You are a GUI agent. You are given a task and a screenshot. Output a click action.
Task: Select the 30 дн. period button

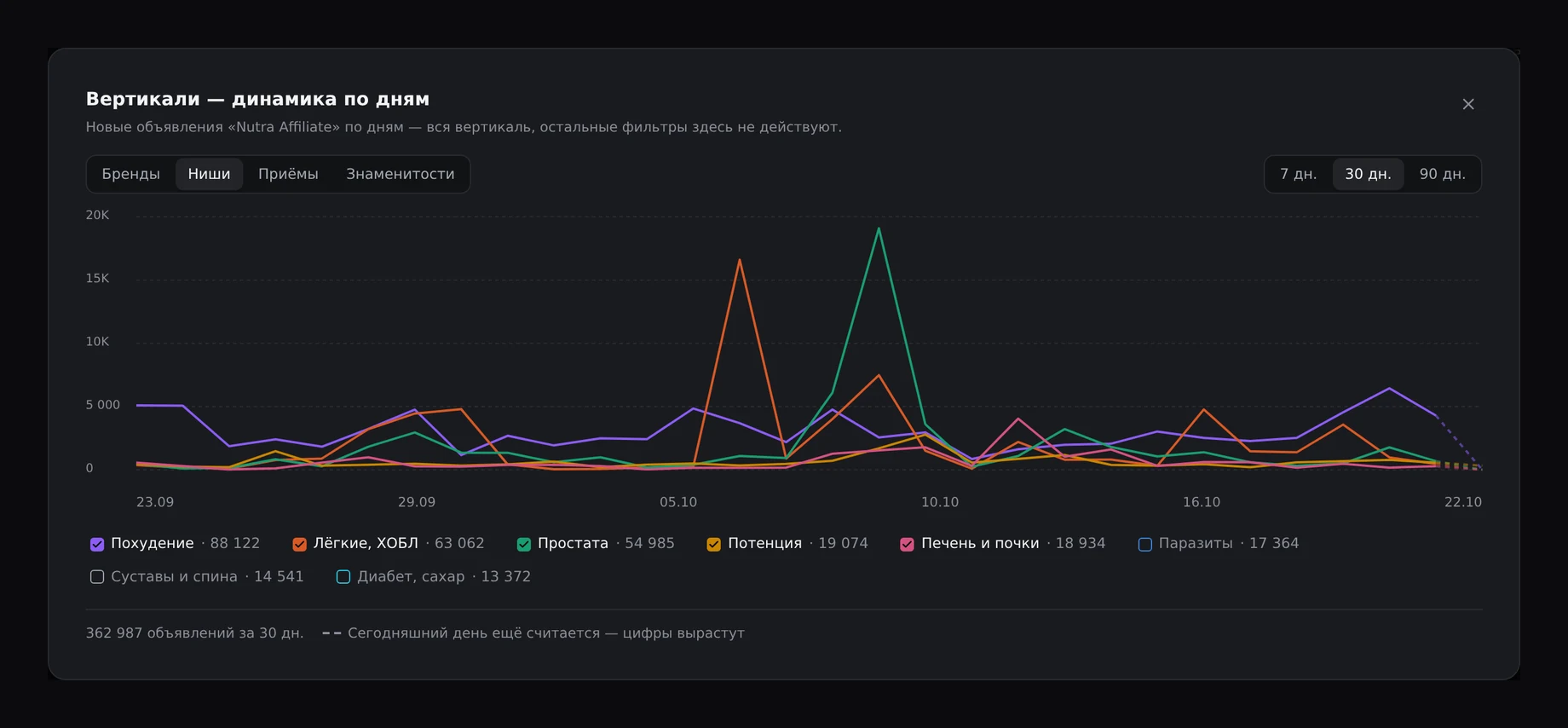click(x=1368, y=174)
